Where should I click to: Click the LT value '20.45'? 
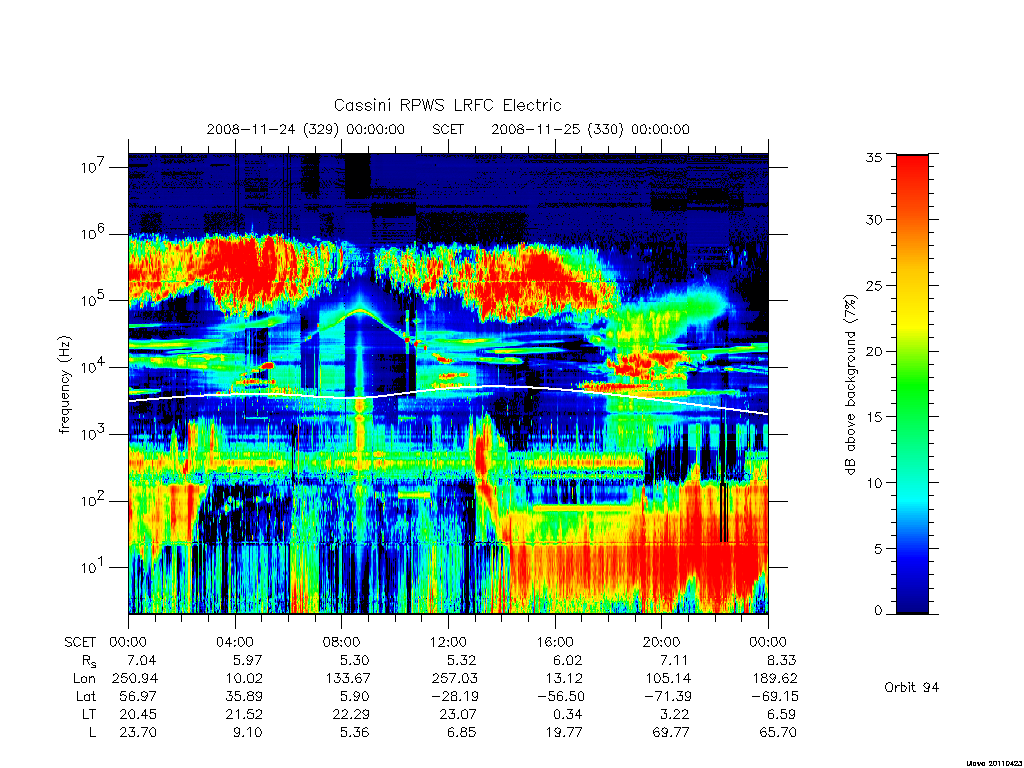tap(138, 714)
